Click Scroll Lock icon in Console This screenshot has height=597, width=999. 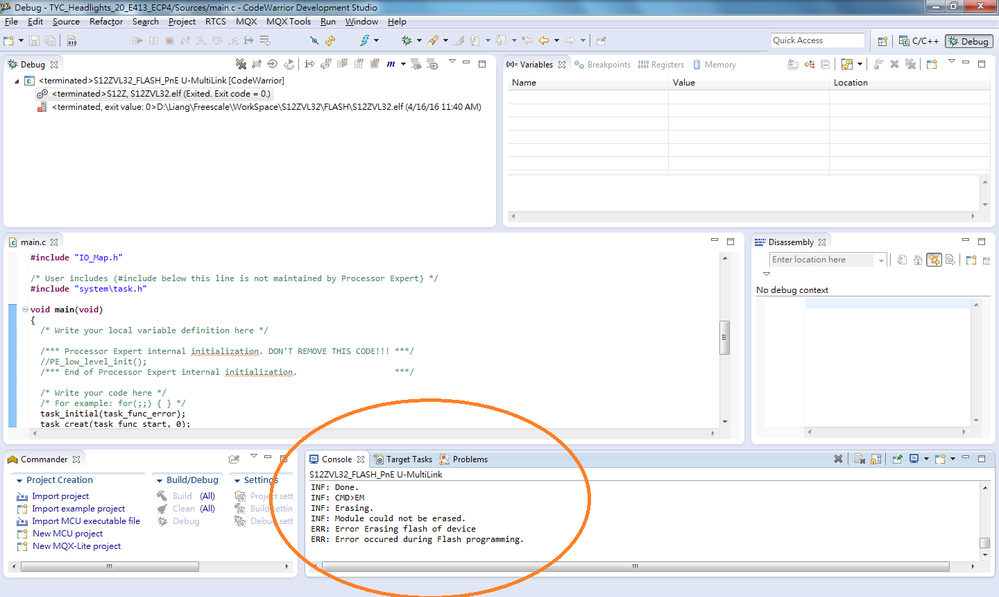click(876, 459)
